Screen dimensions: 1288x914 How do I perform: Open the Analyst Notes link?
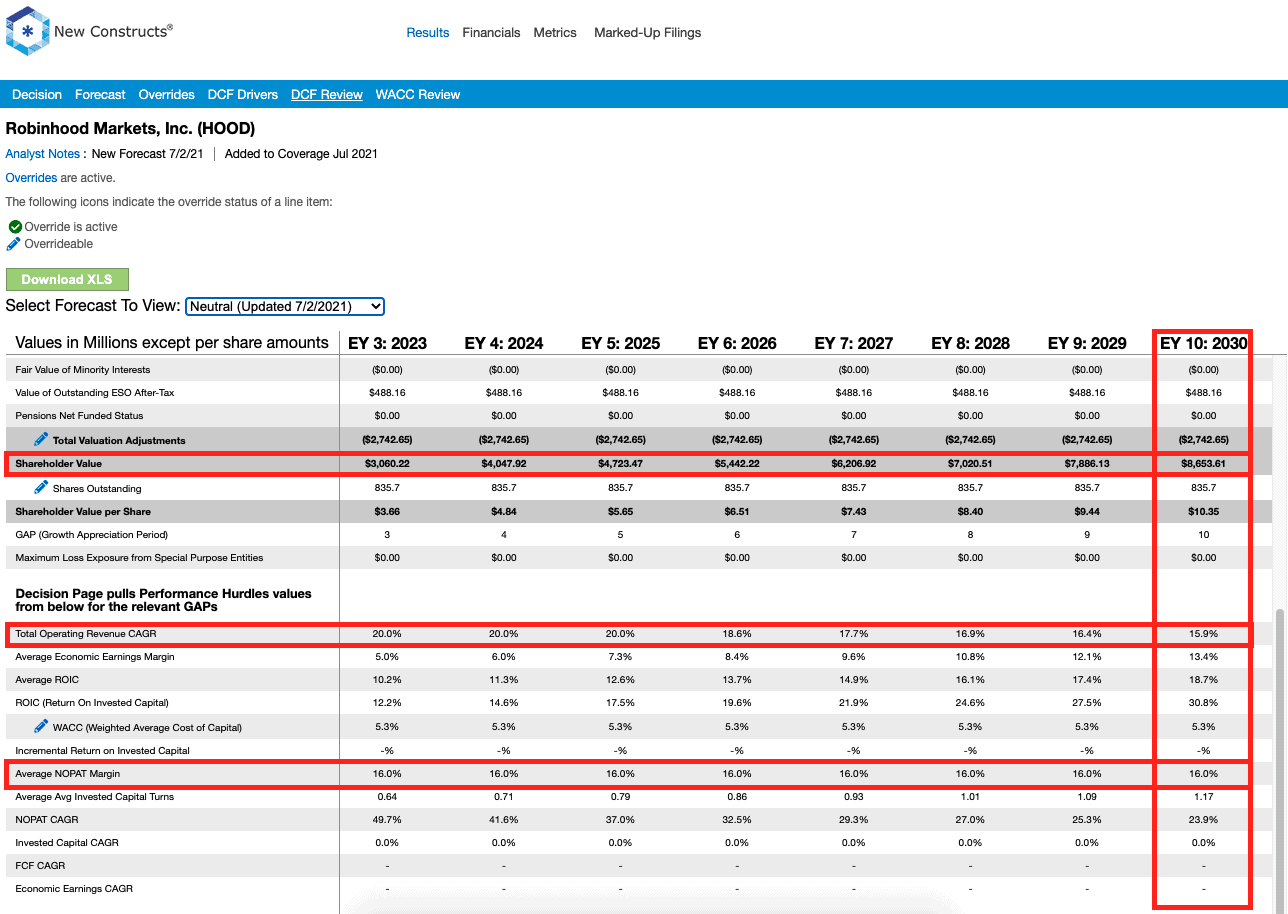[42, 154]
